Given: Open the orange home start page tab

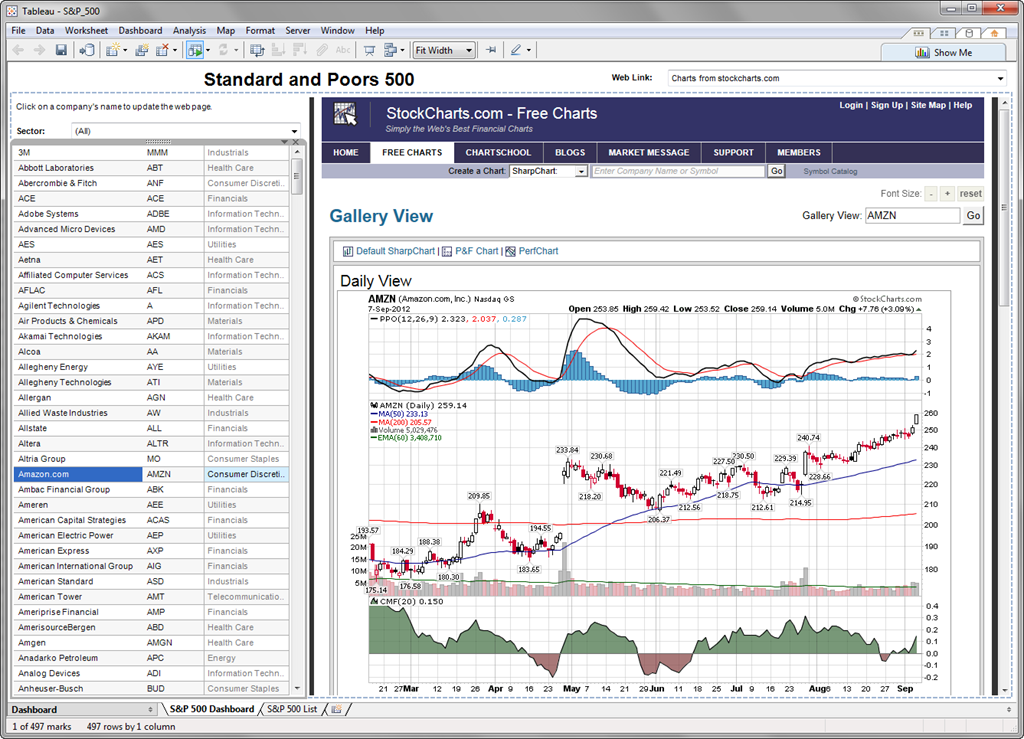Looking at the screenshot, I should [994, 33].
